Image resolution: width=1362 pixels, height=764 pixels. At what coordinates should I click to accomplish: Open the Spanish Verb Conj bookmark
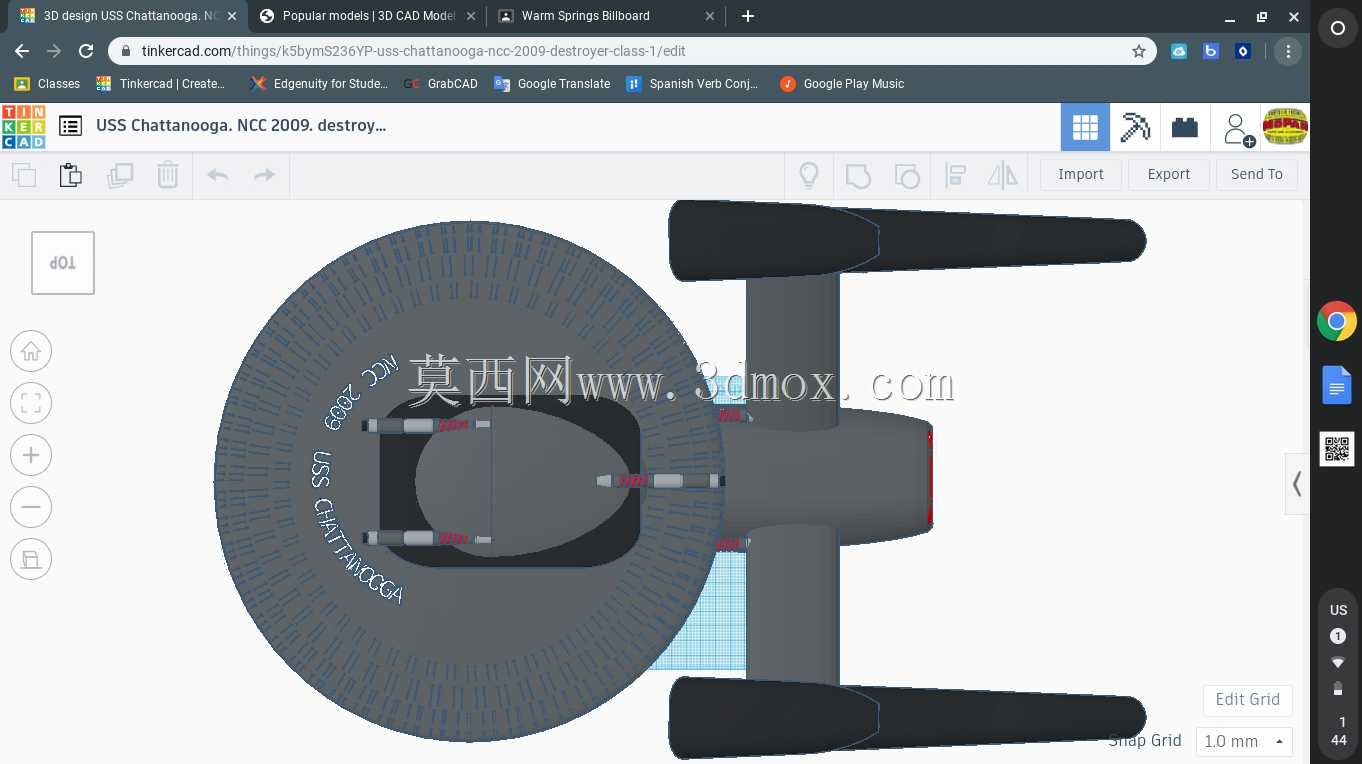[692, 84]
